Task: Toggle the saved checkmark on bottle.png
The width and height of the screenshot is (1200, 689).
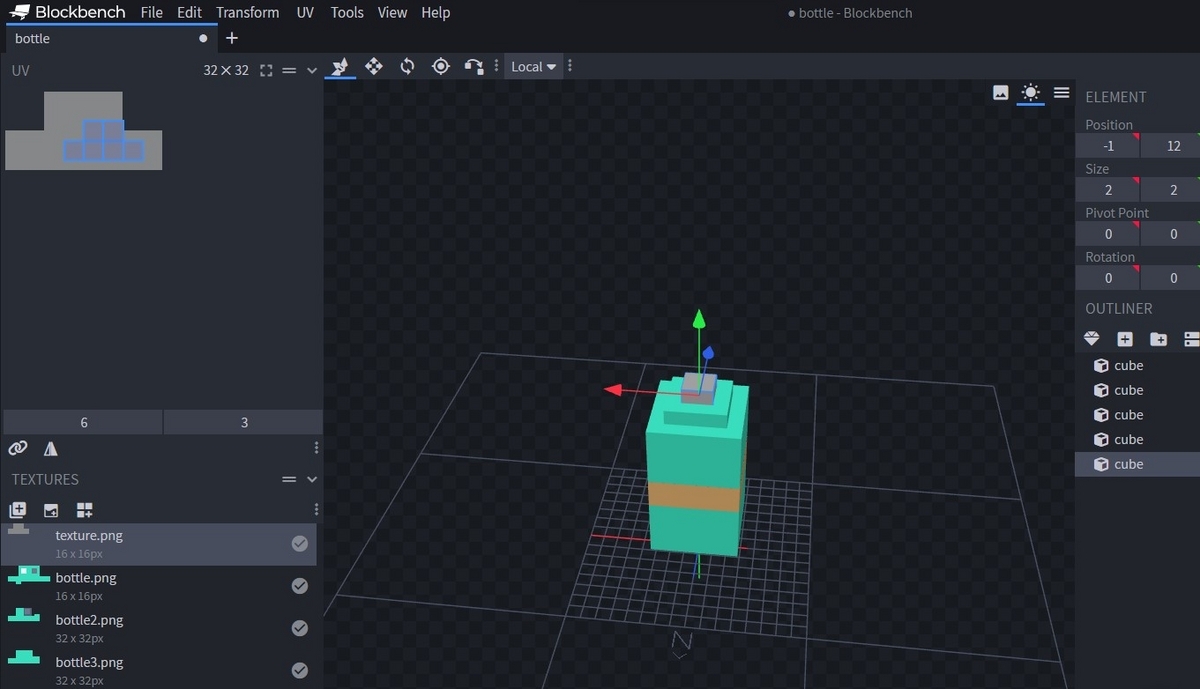Action: [299, 586]
